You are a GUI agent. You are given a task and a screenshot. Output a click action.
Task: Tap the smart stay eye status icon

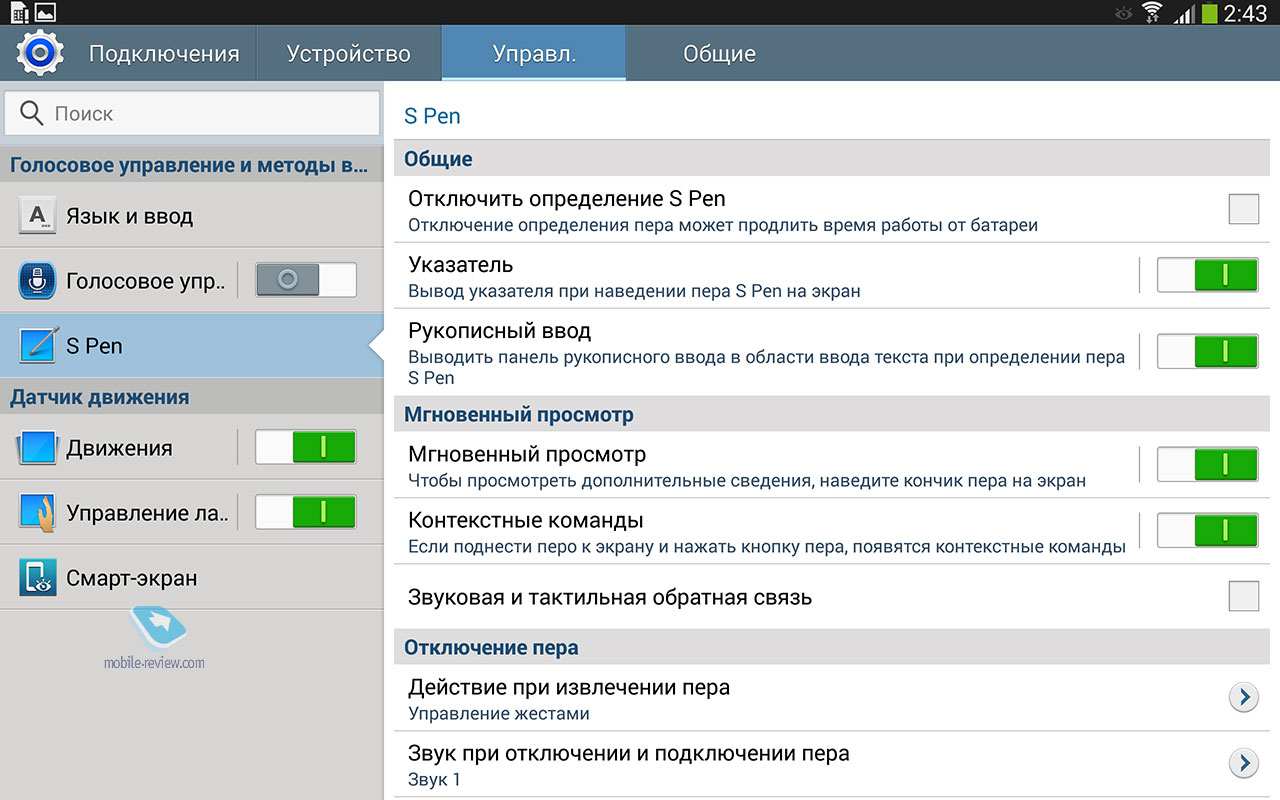[x=1123, y=13]
